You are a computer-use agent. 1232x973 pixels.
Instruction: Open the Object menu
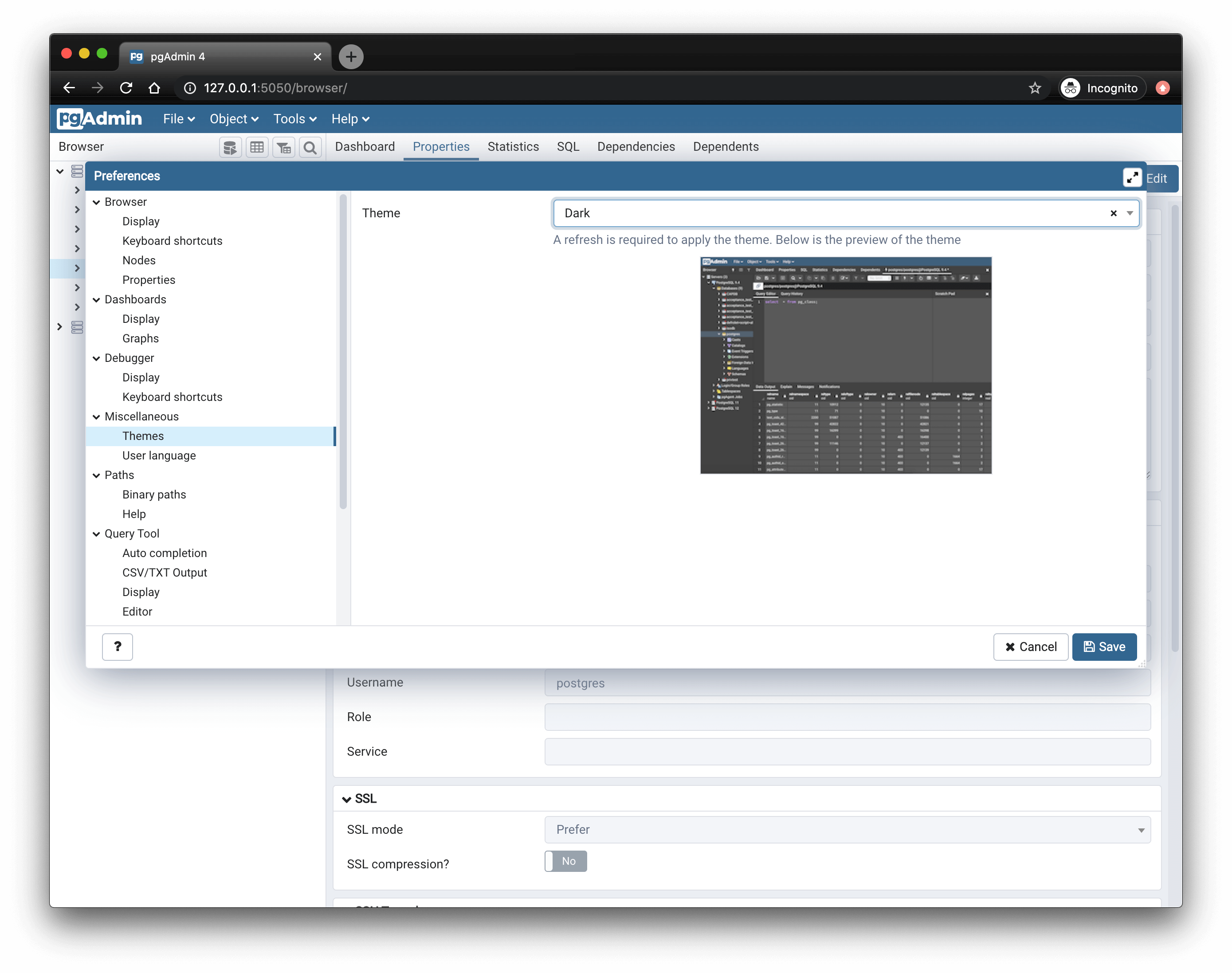234,118
